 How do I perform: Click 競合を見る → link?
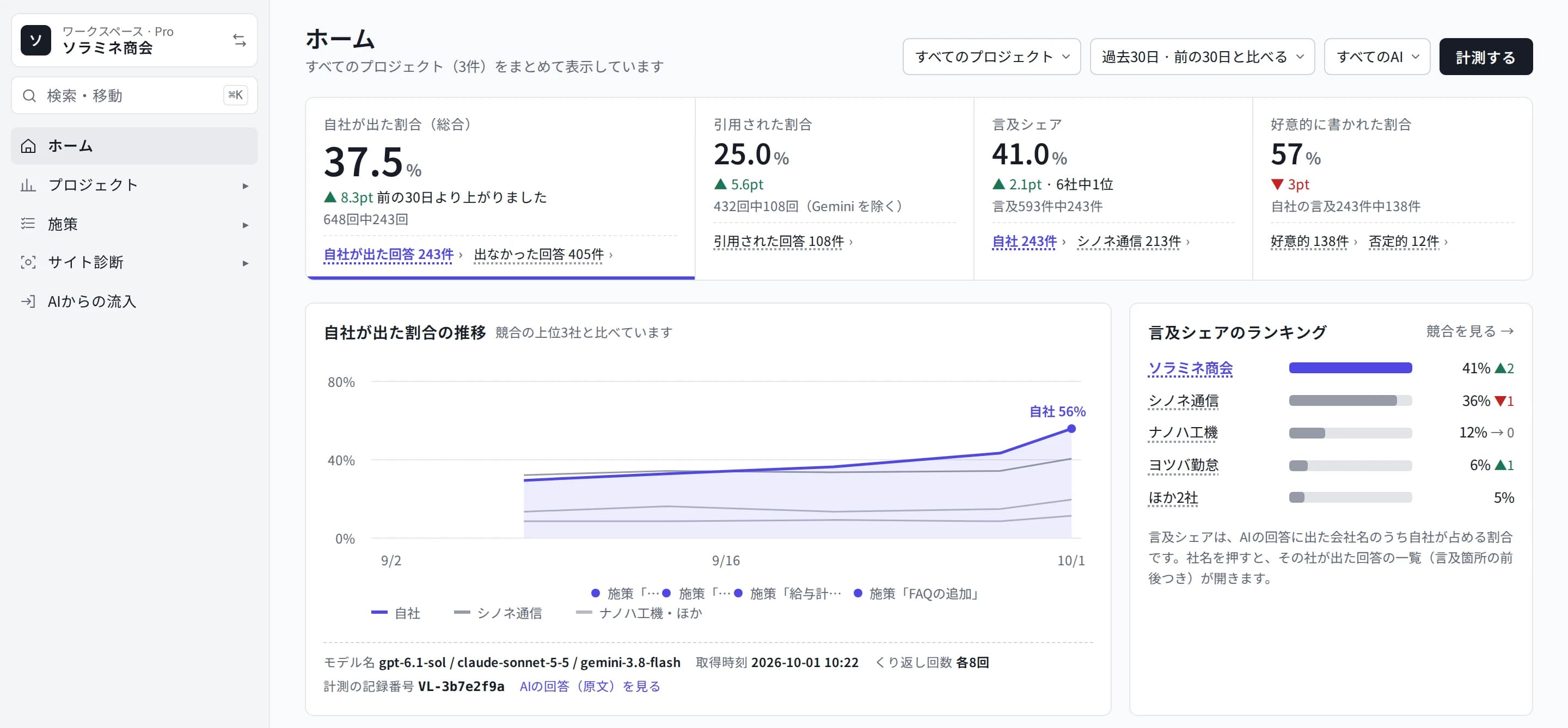pyautogui.click(x=1469, y=331)
